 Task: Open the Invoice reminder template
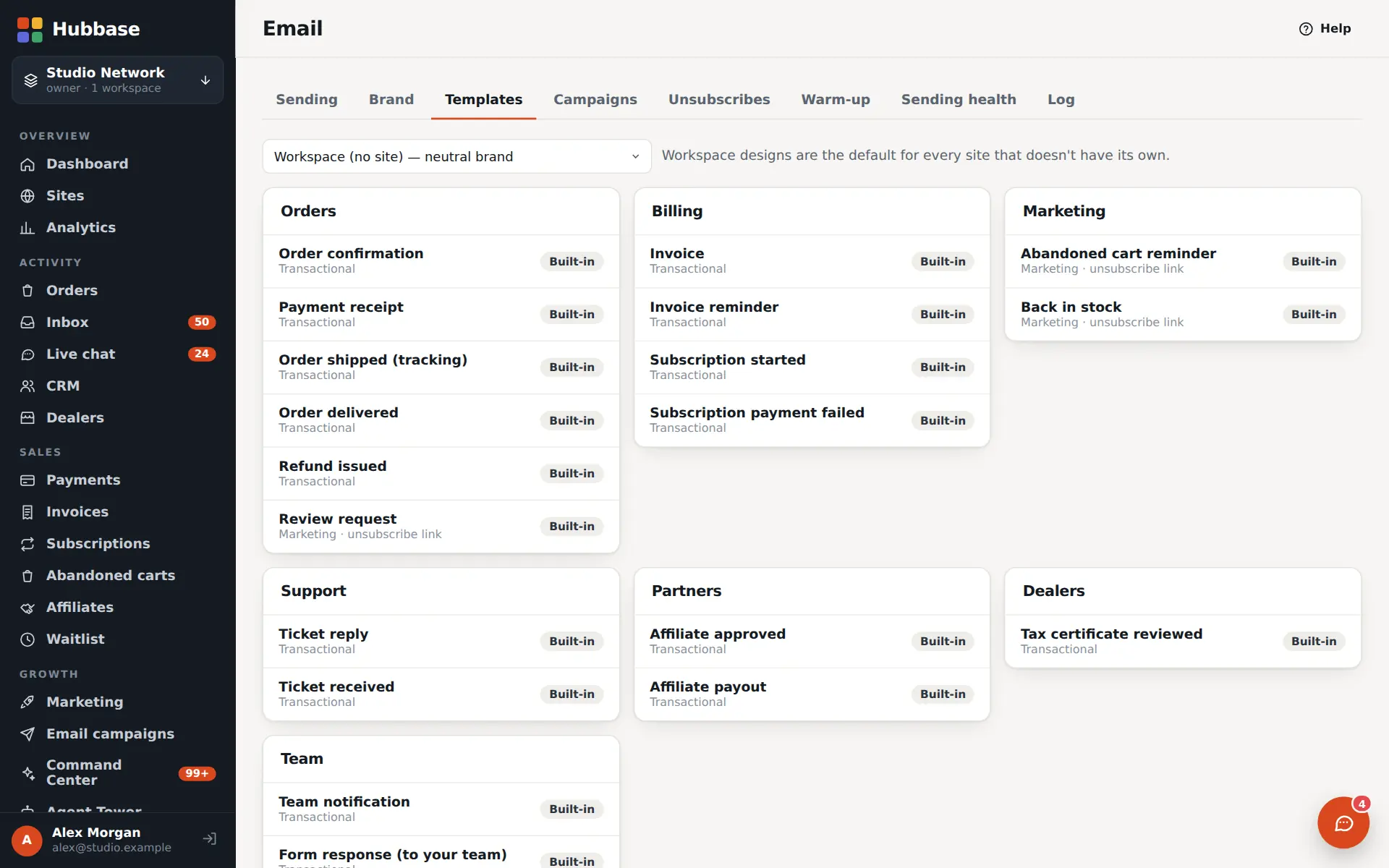pyautogui.click(x=812, y=315)
